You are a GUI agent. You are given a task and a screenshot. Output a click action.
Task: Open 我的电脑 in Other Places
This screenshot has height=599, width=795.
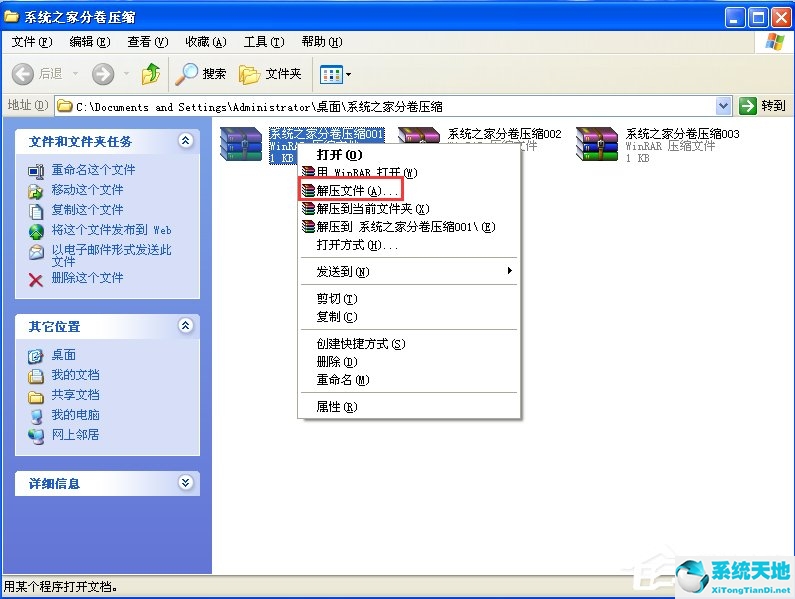(75, 415)
